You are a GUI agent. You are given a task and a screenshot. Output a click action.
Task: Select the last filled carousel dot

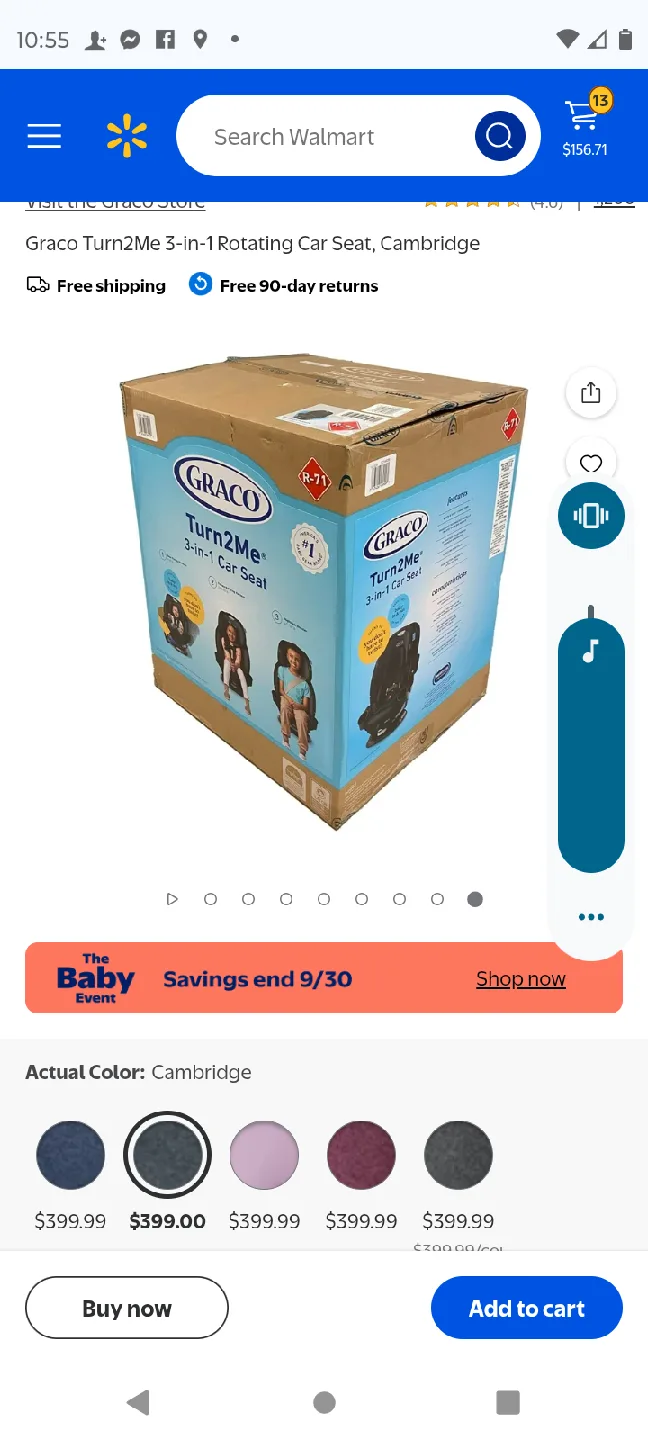(x=475, y=899)
